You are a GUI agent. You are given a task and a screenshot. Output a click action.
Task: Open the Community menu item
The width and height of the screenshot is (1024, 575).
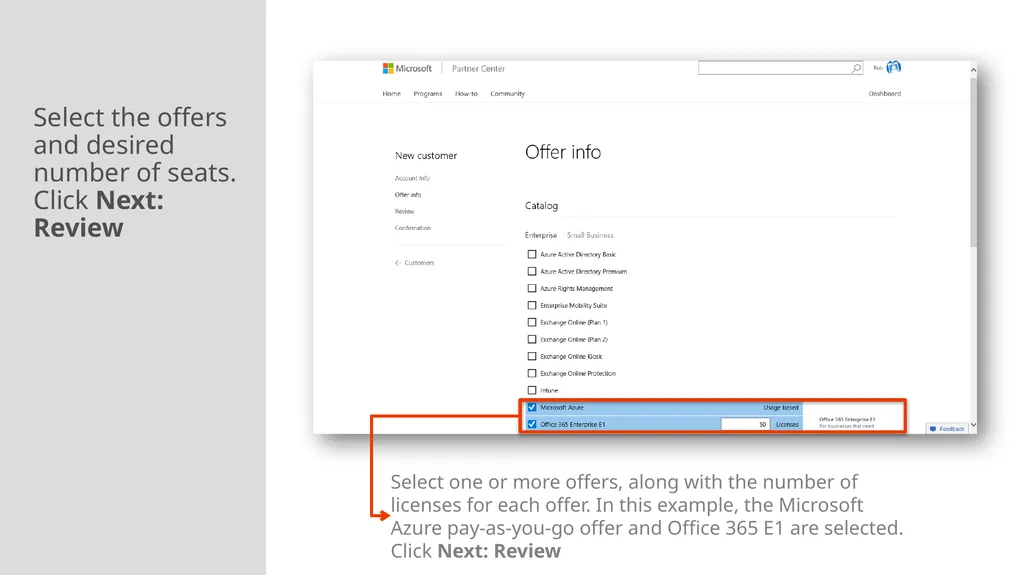pos(507,93)
